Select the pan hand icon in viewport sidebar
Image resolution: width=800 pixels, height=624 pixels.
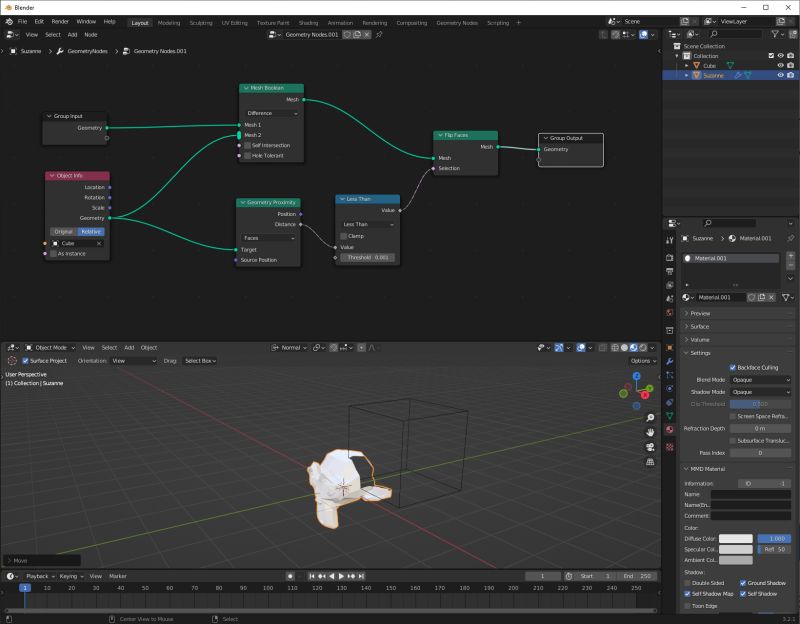(650, 432)
